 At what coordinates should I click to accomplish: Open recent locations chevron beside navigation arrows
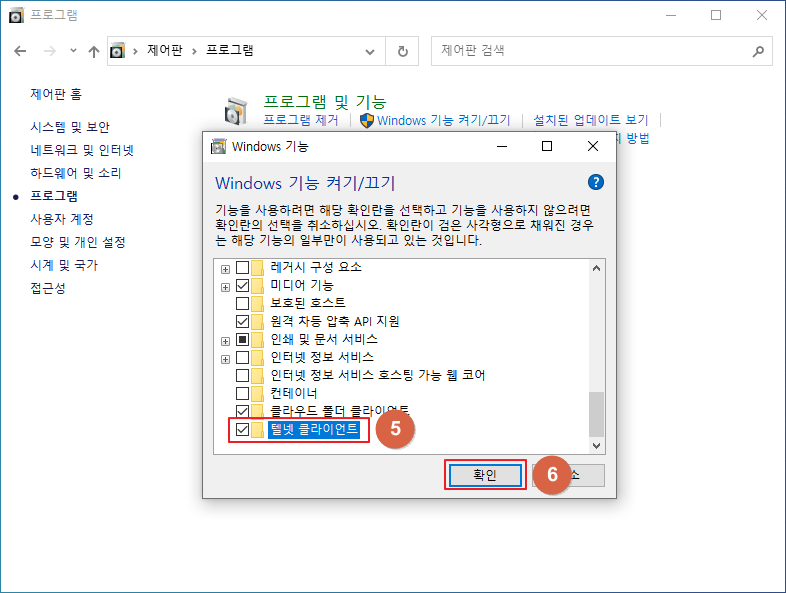pos(73,51)
